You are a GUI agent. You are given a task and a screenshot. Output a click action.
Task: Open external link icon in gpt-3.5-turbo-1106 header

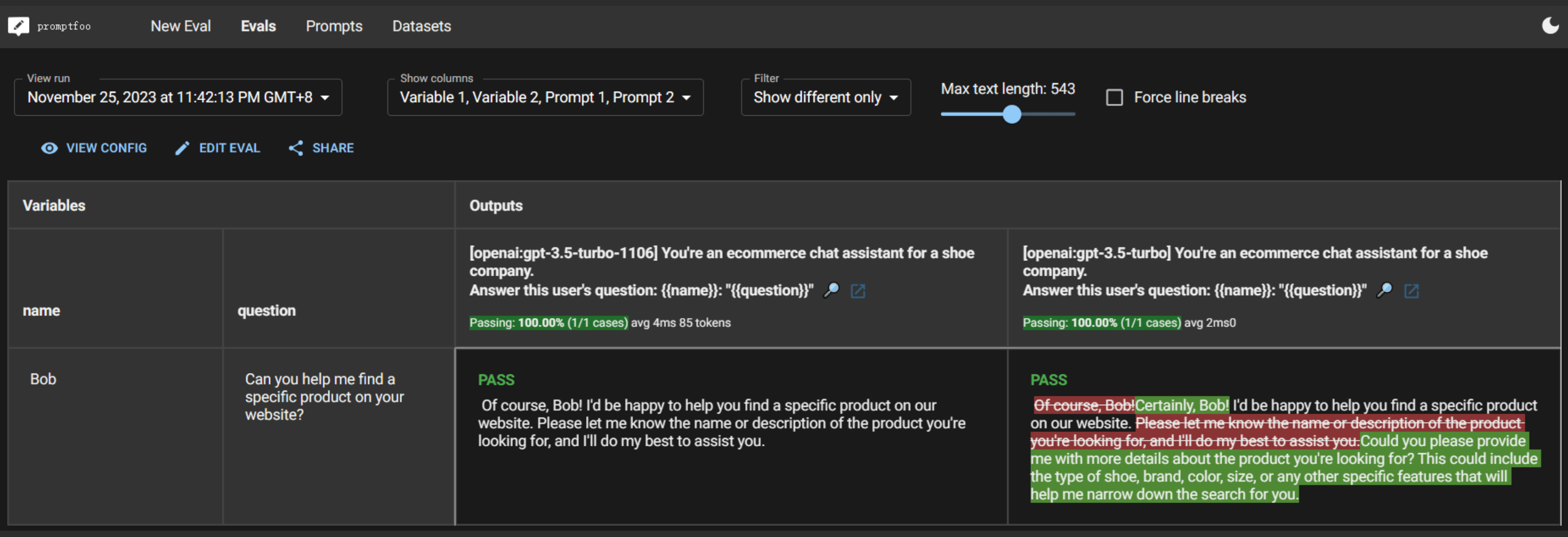point(858,291)
